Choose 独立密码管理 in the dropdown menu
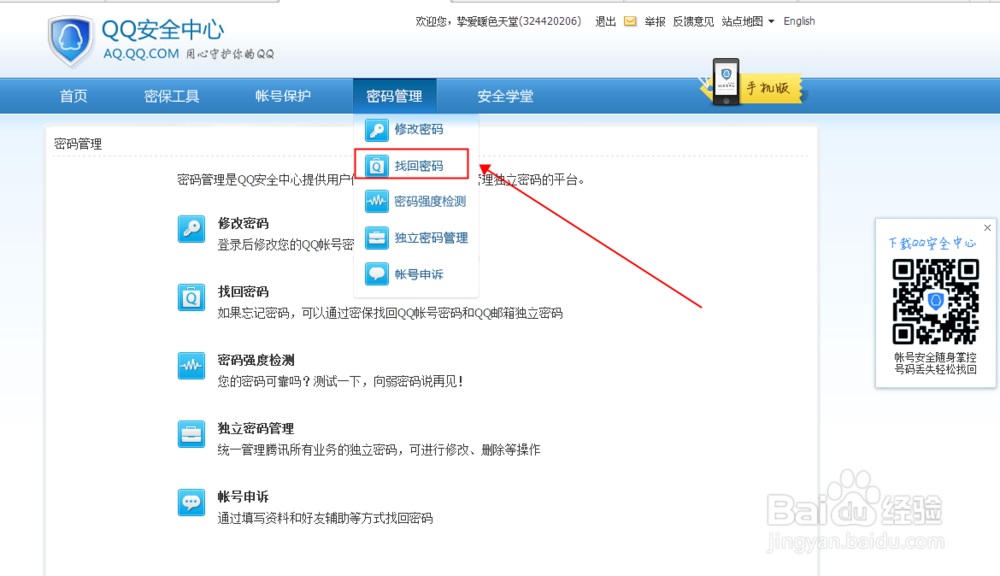Screen dimensions: 1000x576 pyautogui.click(x=431, y=238)
